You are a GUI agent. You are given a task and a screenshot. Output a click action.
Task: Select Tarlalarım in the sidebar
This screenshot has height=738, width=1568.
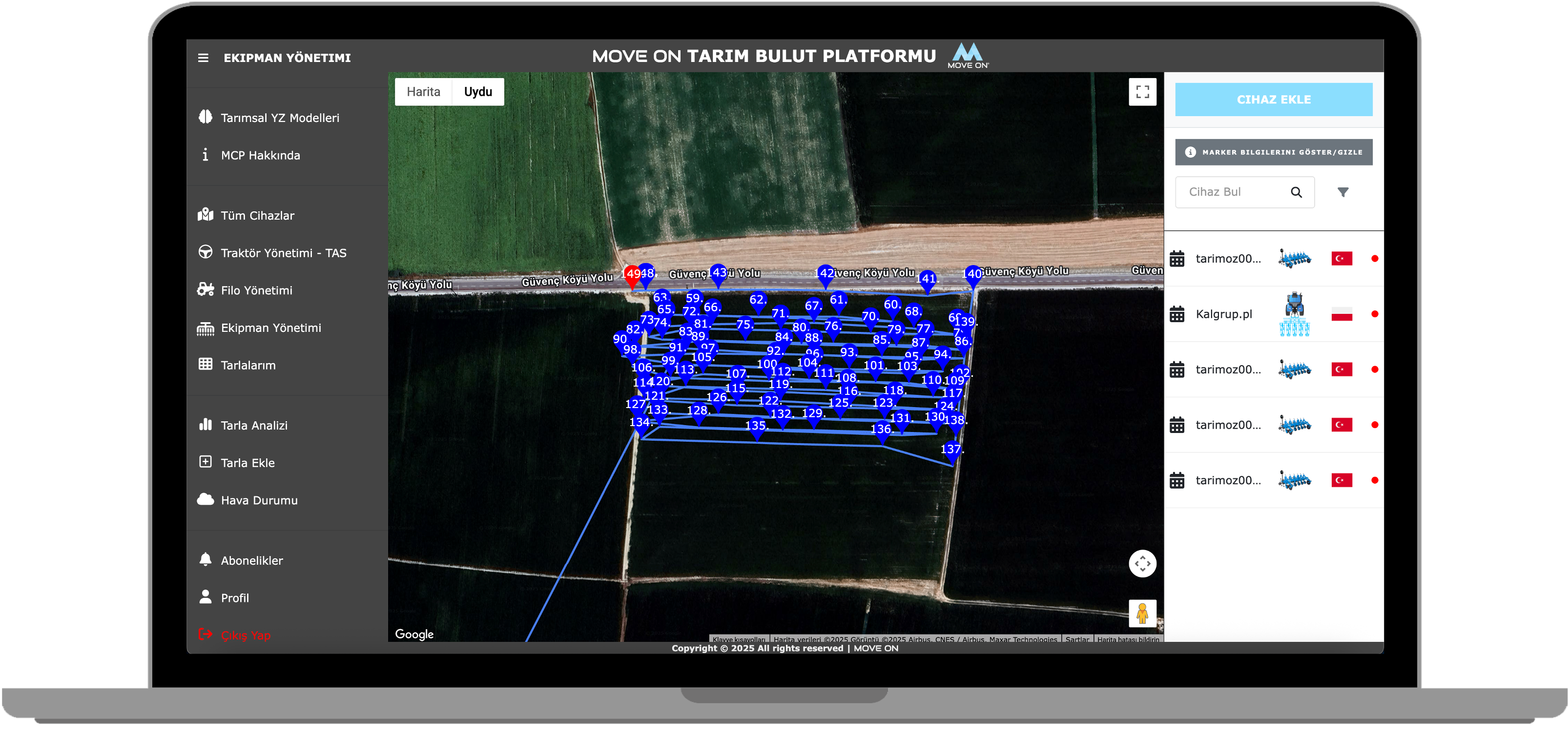pos(248,365)
